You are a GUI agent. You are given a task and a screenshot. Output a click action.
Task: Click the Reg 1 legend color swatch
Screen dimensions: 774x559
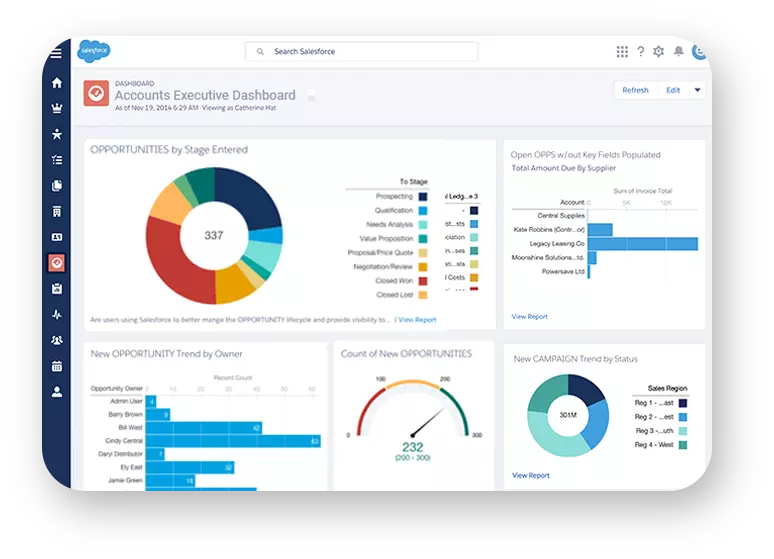click(x=683, y=403)
